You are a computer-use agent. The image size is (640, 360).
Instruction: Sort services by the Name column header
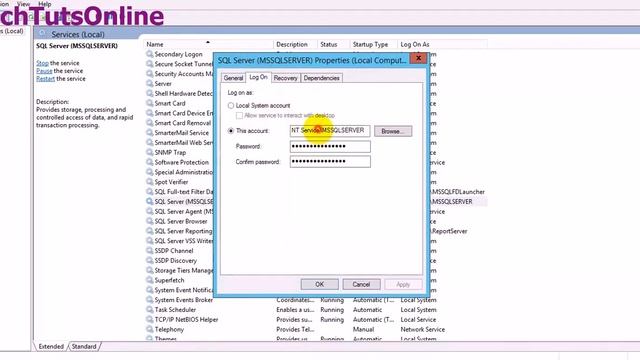point(208,44)
